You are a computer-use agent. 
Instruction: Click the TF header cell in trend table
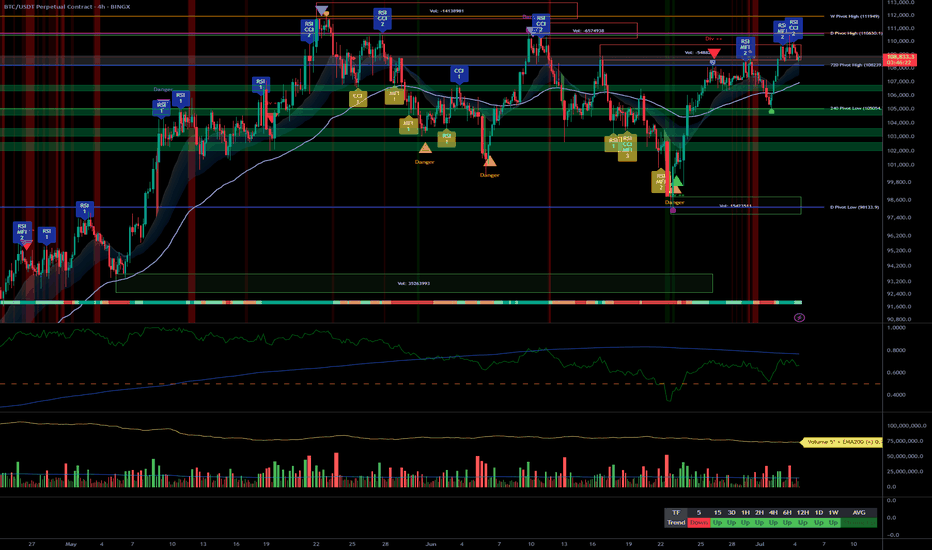pos(676,513)
